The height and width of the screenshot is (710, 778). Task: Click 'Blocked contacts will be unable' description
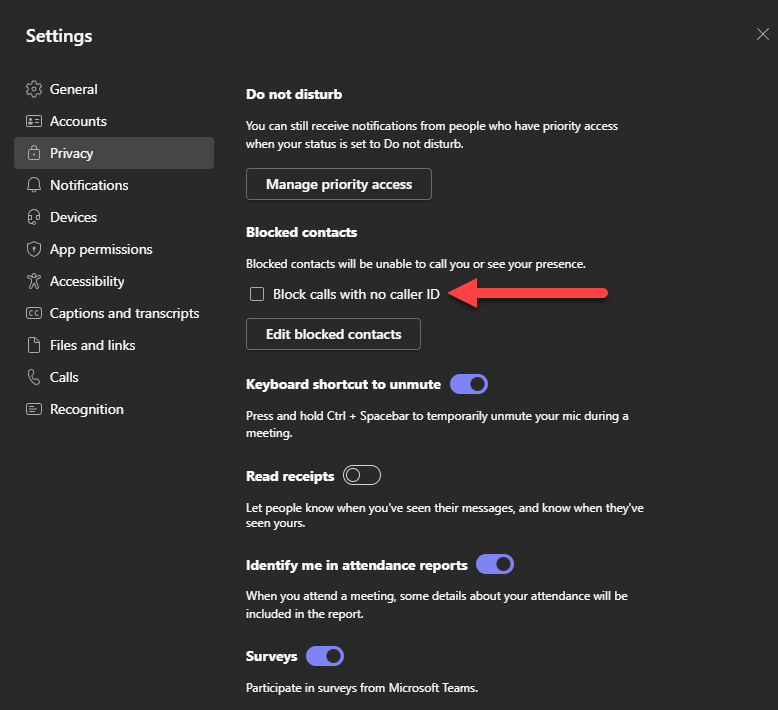click(x=416, y=264)
